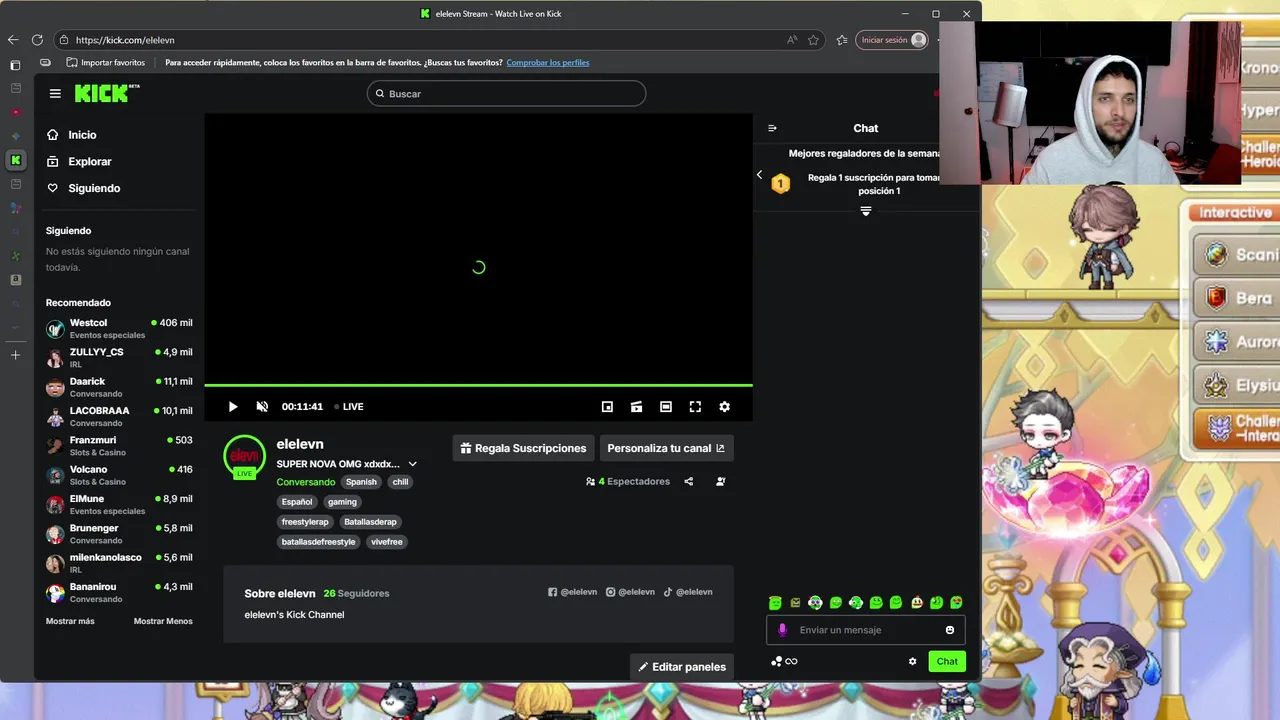Click the channel points infinity icon
This screenshot has height=720, width=1280.
pos(784,661)
